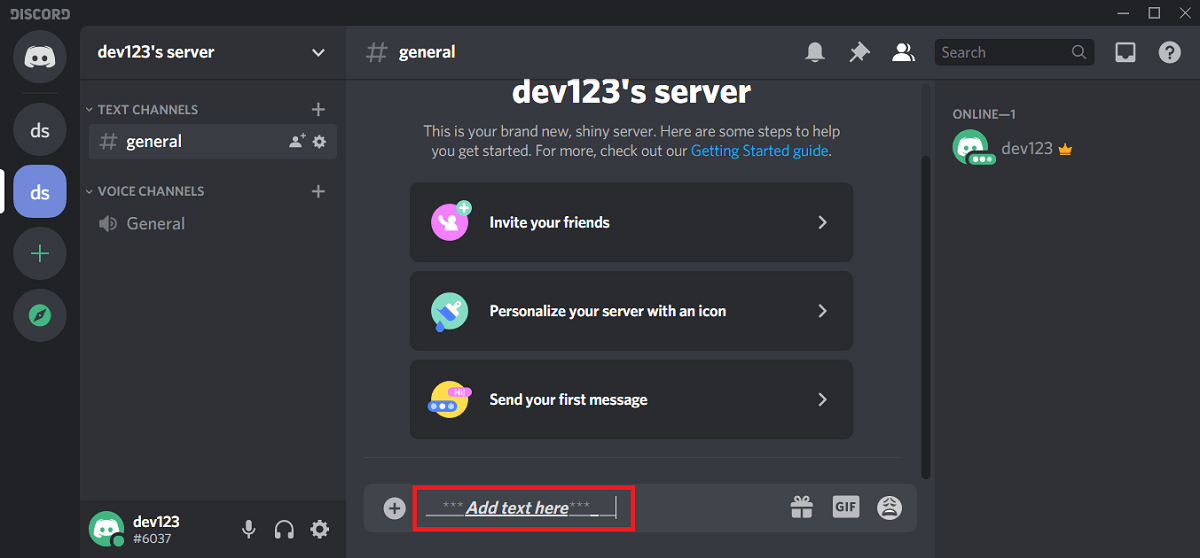
Task: Open the emoji picker
Action: pos(889,508)
